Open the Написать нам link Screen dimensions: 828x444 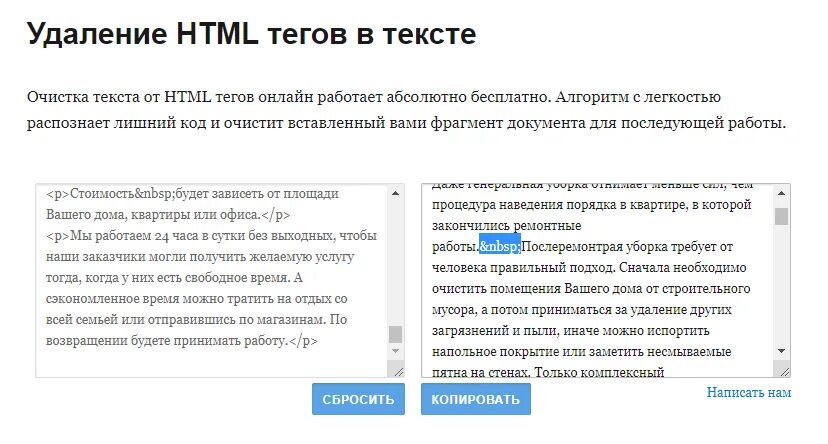tap(749, 392)
